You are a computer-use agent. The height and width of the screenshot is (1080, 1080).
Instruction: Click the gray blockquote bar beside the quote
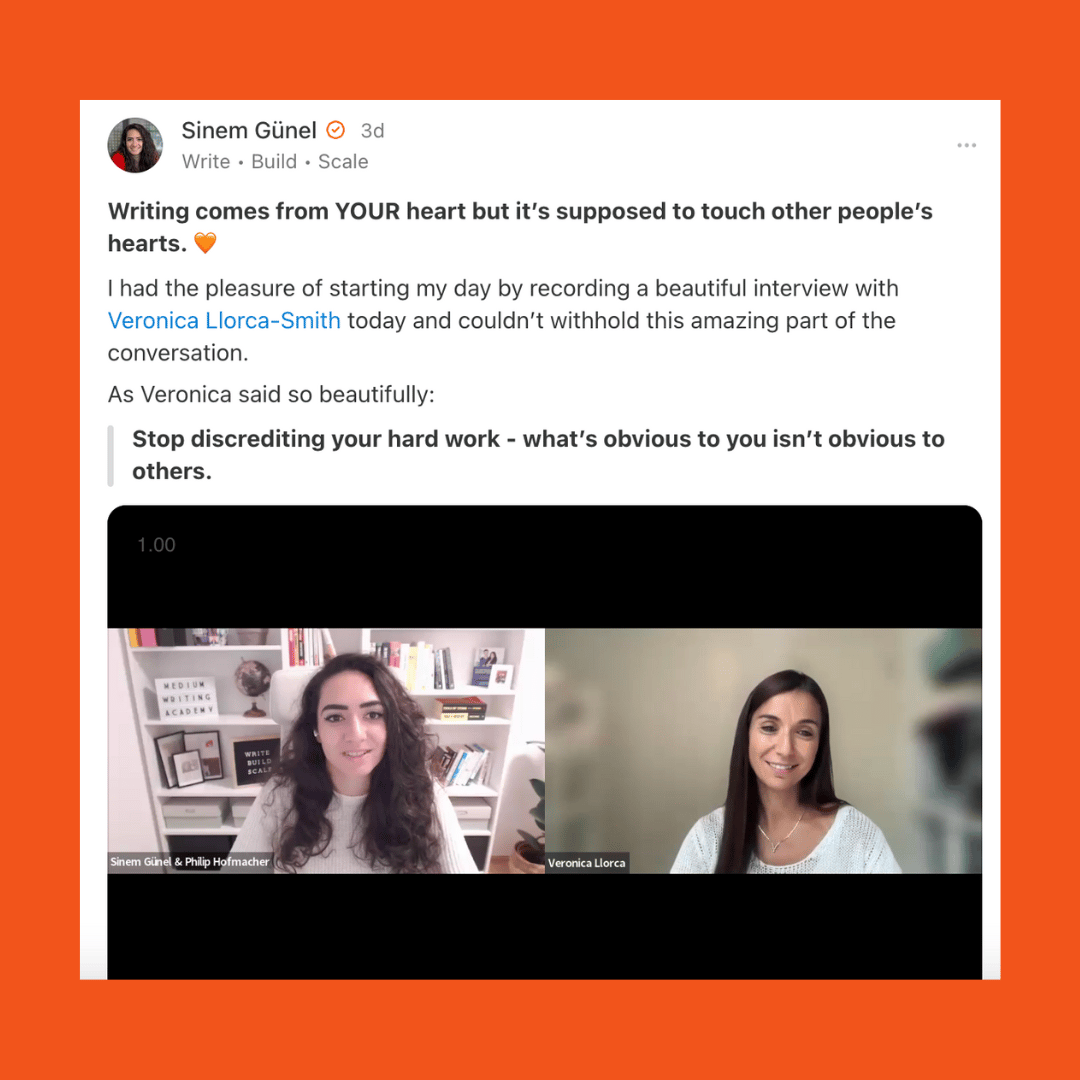click(110, 456)
